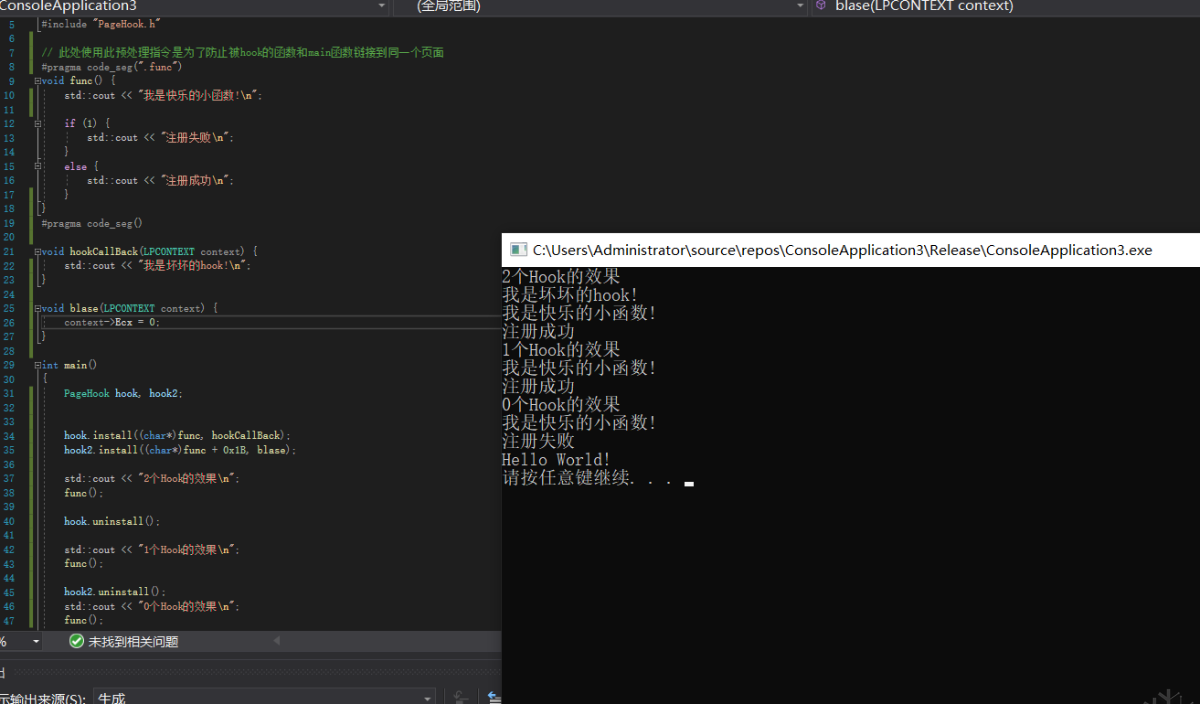This screenshot has width=1200, height=704.
Task: Click '1个Hook的效果' in the console output
Action: [561, 350]
